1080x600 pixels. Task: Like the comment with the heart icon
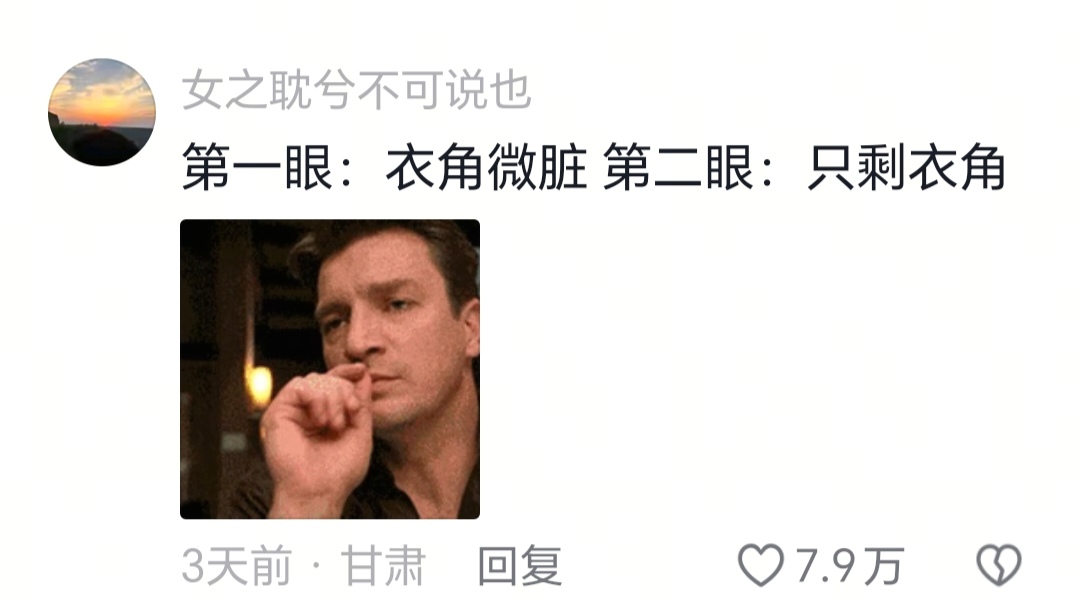[760, 565]
